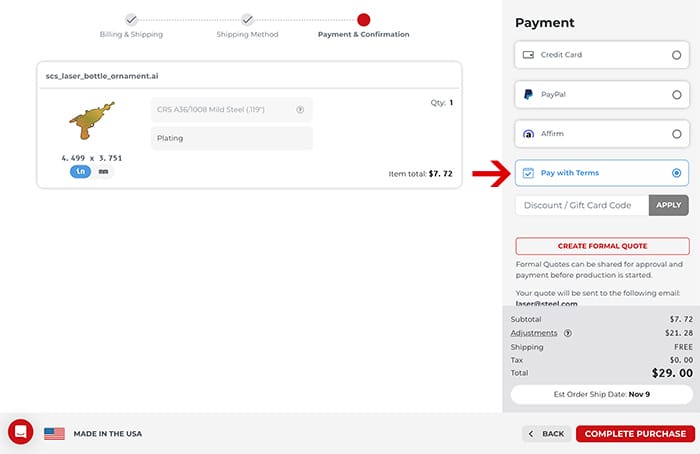Screen dimensions: 700x454
Task: Open the red chat support bubble
Action: [20, 432]
